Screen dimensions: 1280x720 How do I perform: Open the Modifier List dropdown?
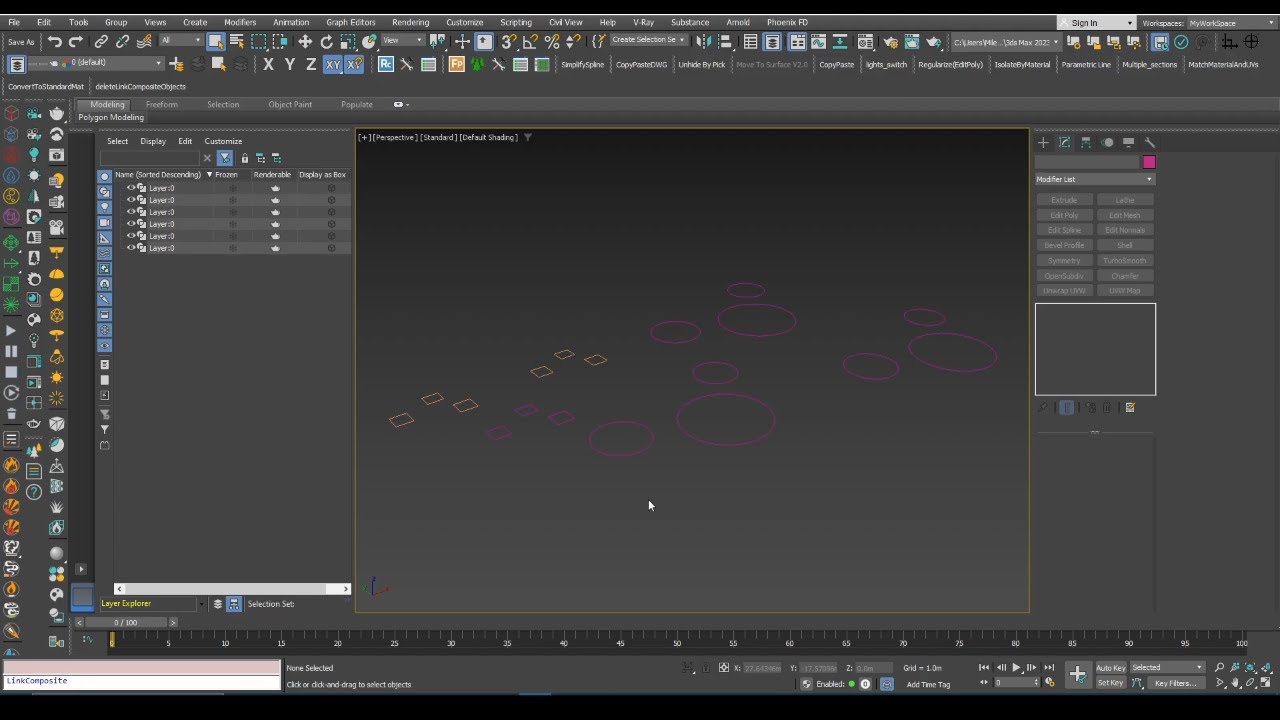tap(1094, 178)
